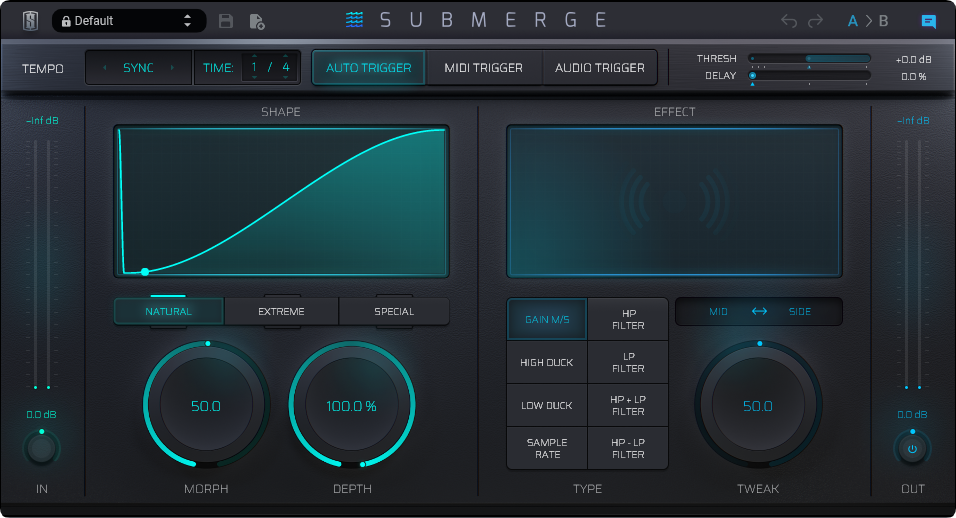The image size is (956, 518).
Task: Select Audio Trigger mode
Action: click(599, 68)
